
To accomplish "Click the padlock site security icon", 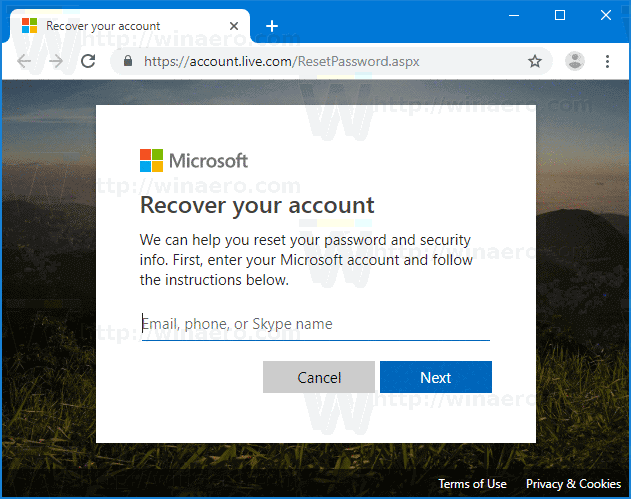I will [x=128, y=61].
